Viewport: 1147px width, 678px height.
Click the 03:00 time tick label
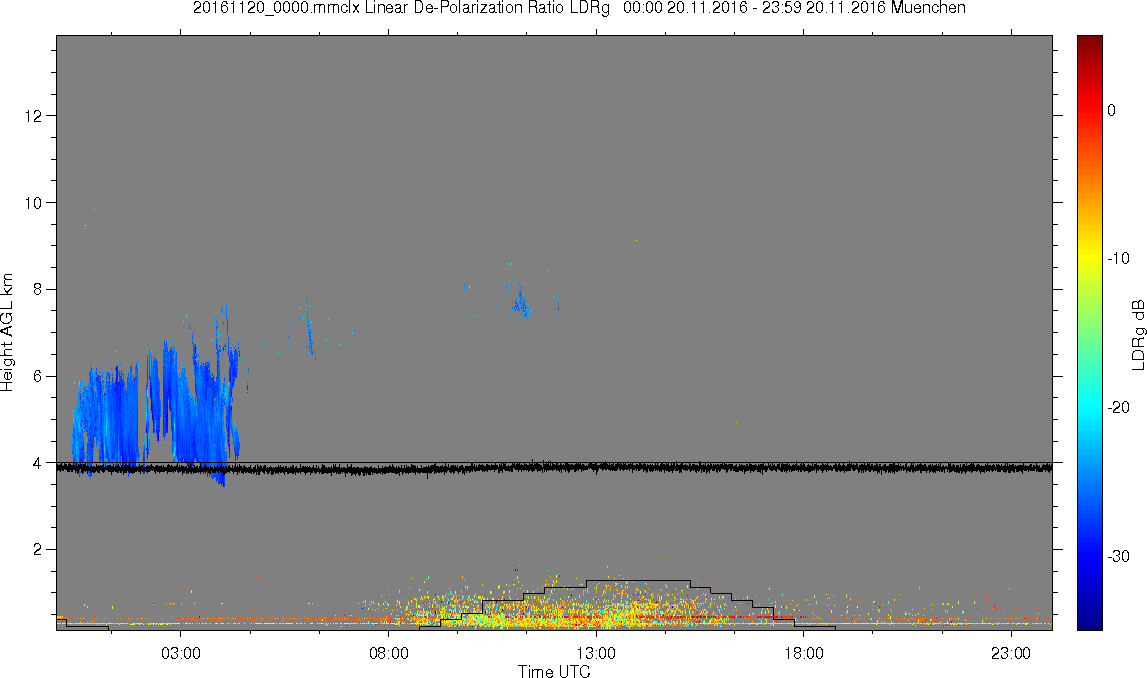(x=181, y=653)
